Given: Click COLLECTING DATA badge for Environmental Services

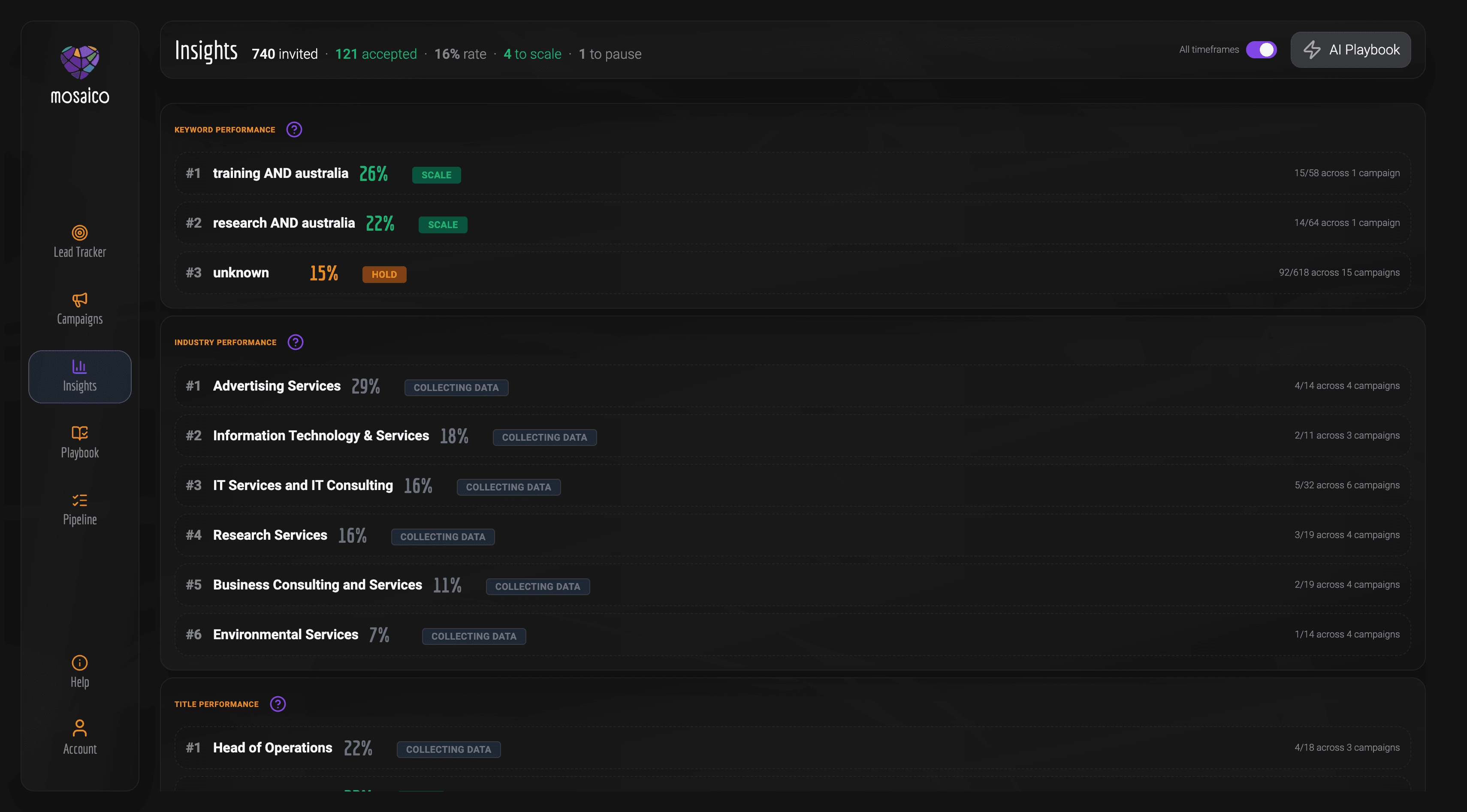Looking at the screenshot, I should click(474, 636).
